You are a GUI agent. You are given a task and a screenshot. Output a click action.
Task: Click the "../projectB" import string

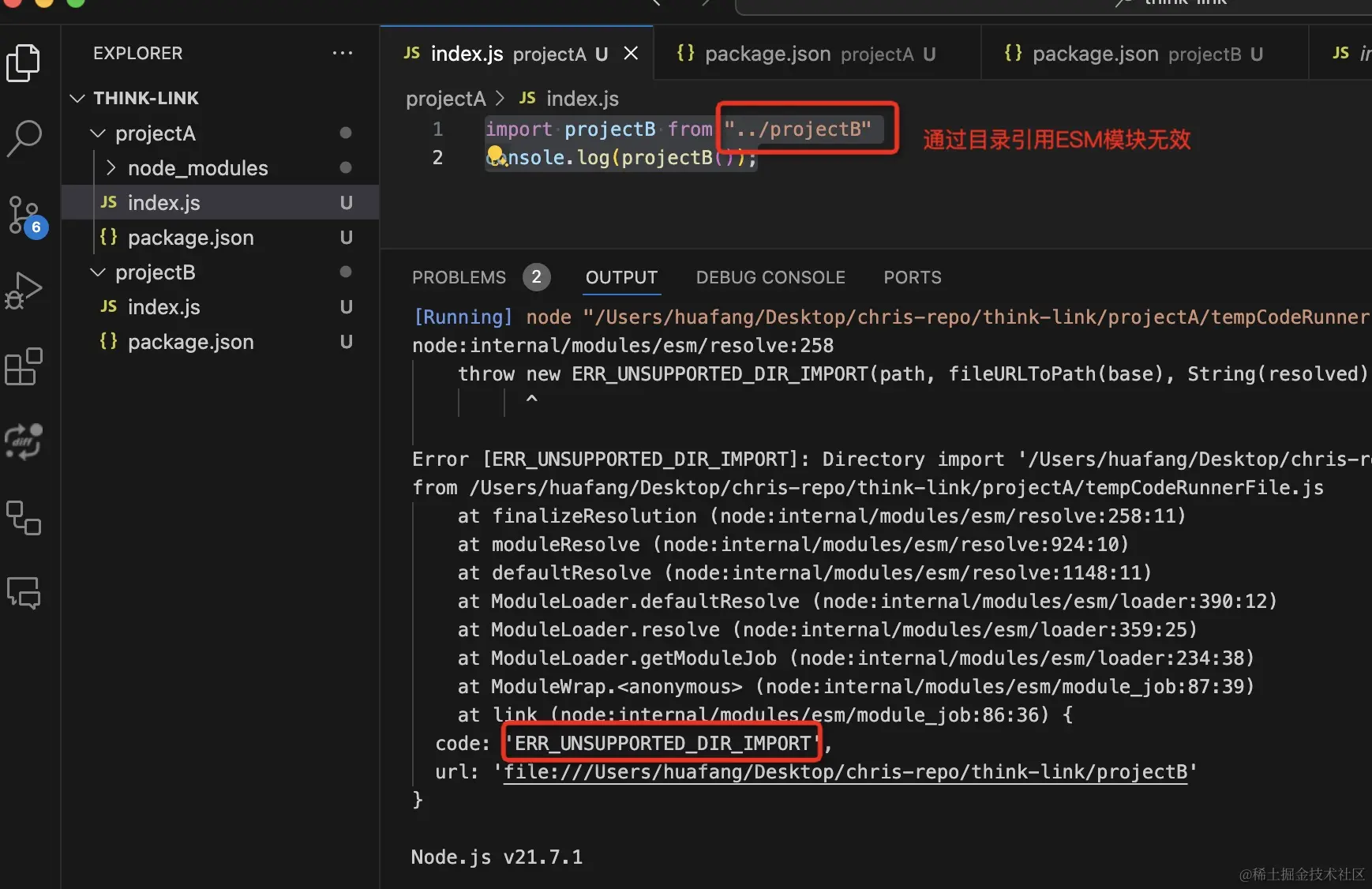pyautogui.click(x=797, y=129)
